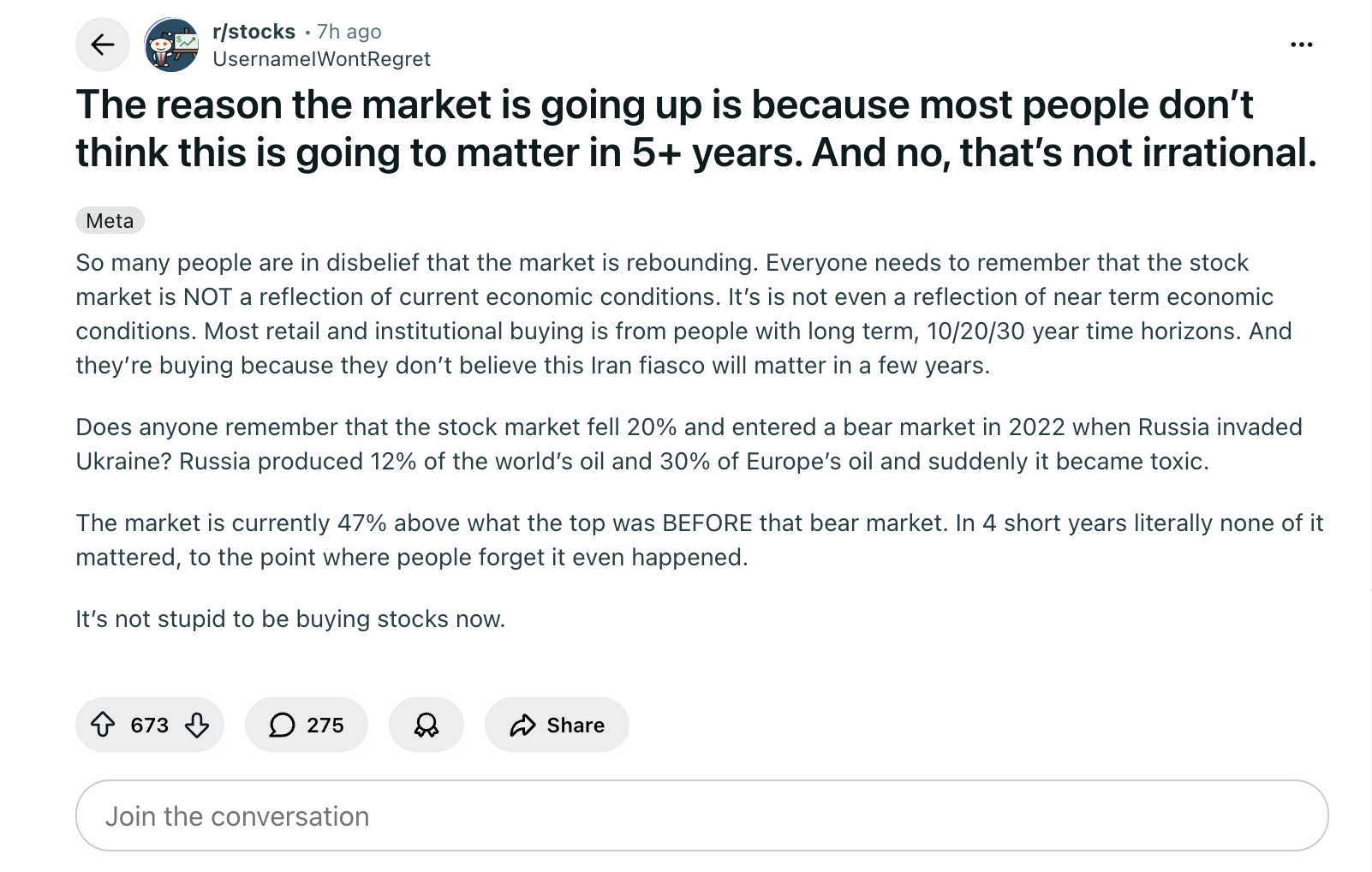Viewport: 1372px width, 872px height.
Task: Click the 673 vote score
Action: (150, 726)
